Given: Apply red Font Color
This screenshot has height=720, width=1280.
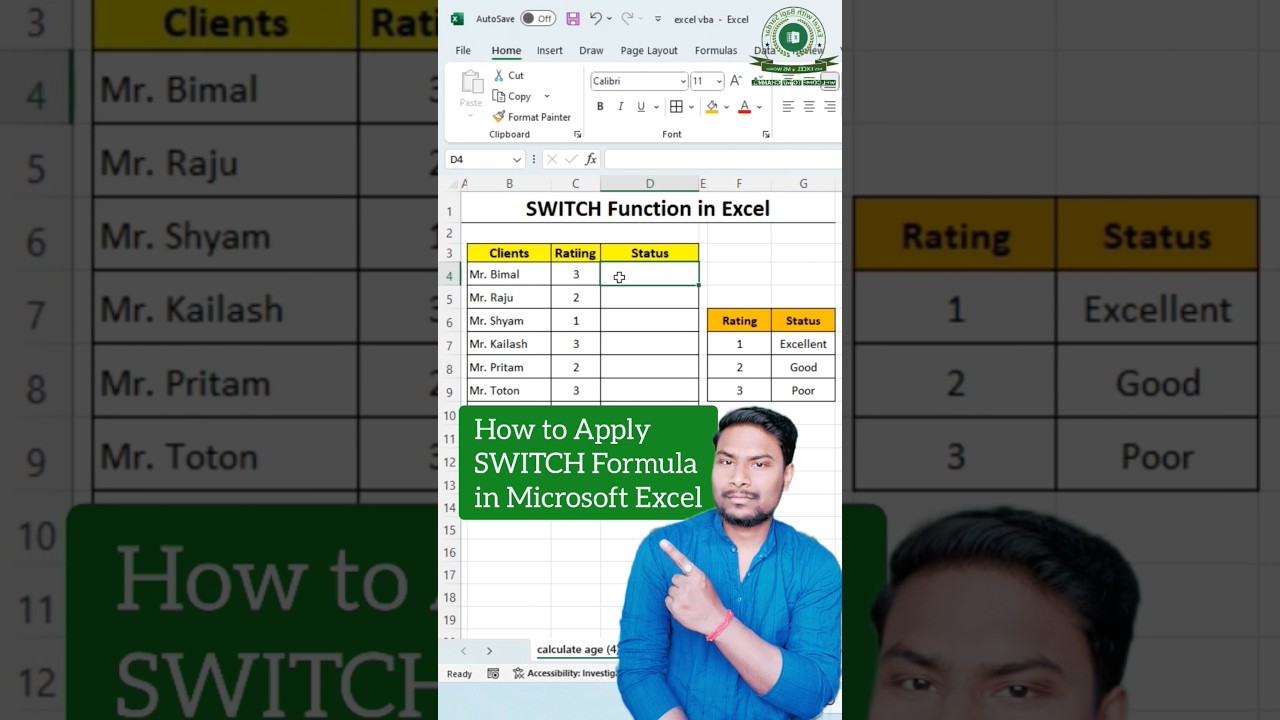Looking at the screenshot, I should pos(744,107).
